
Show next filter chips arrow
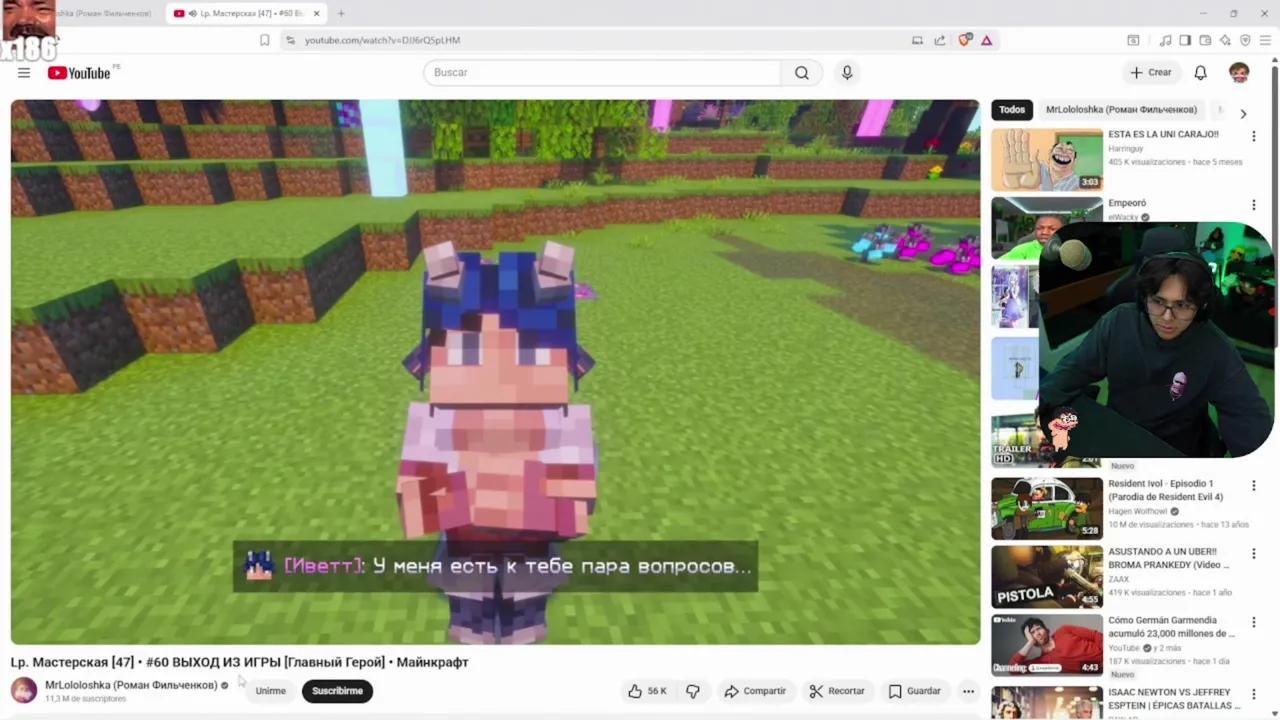click(1243, 114)
